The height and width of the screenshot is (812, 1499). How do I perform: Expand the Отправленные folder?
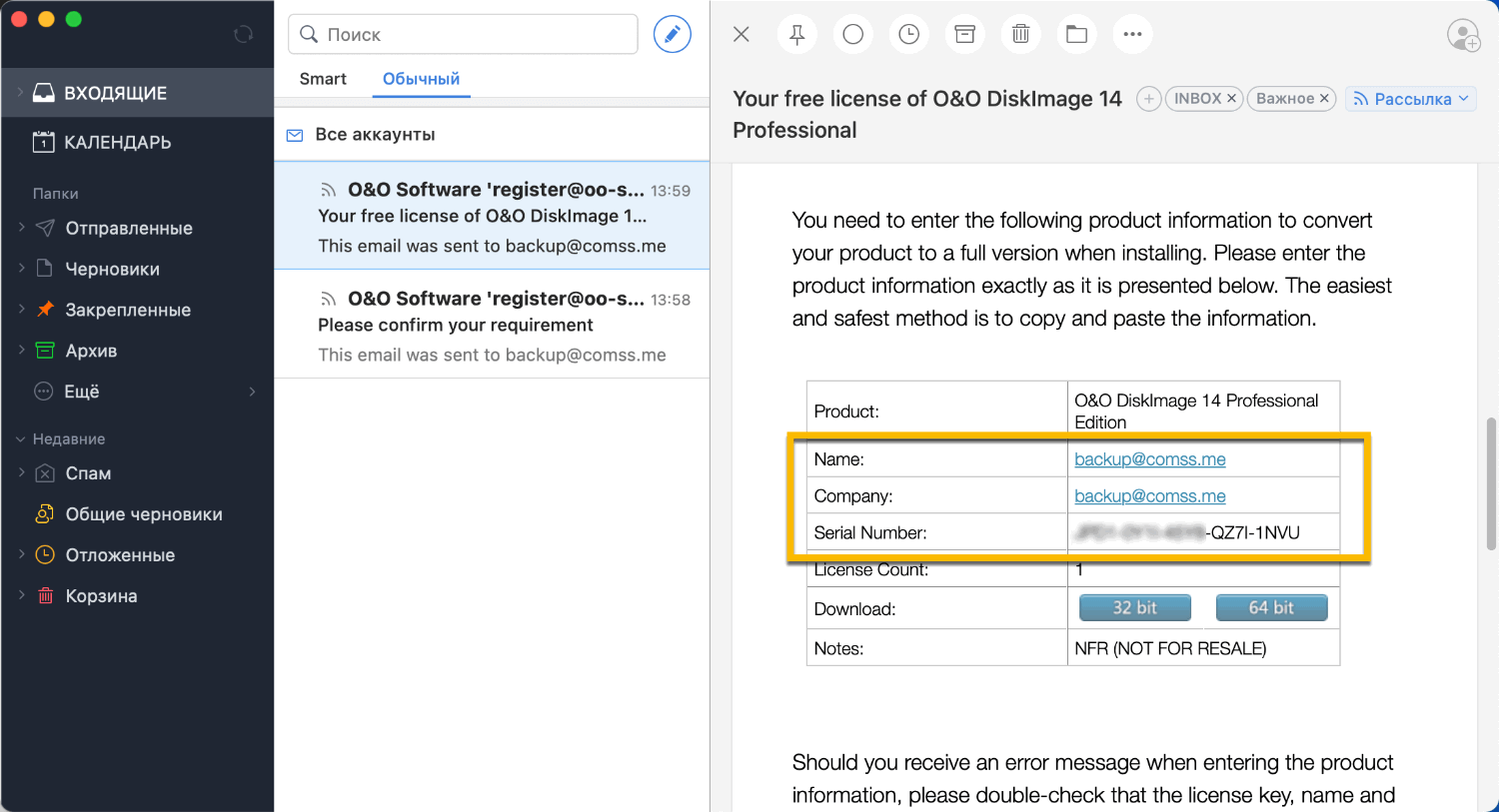[20, 228]
